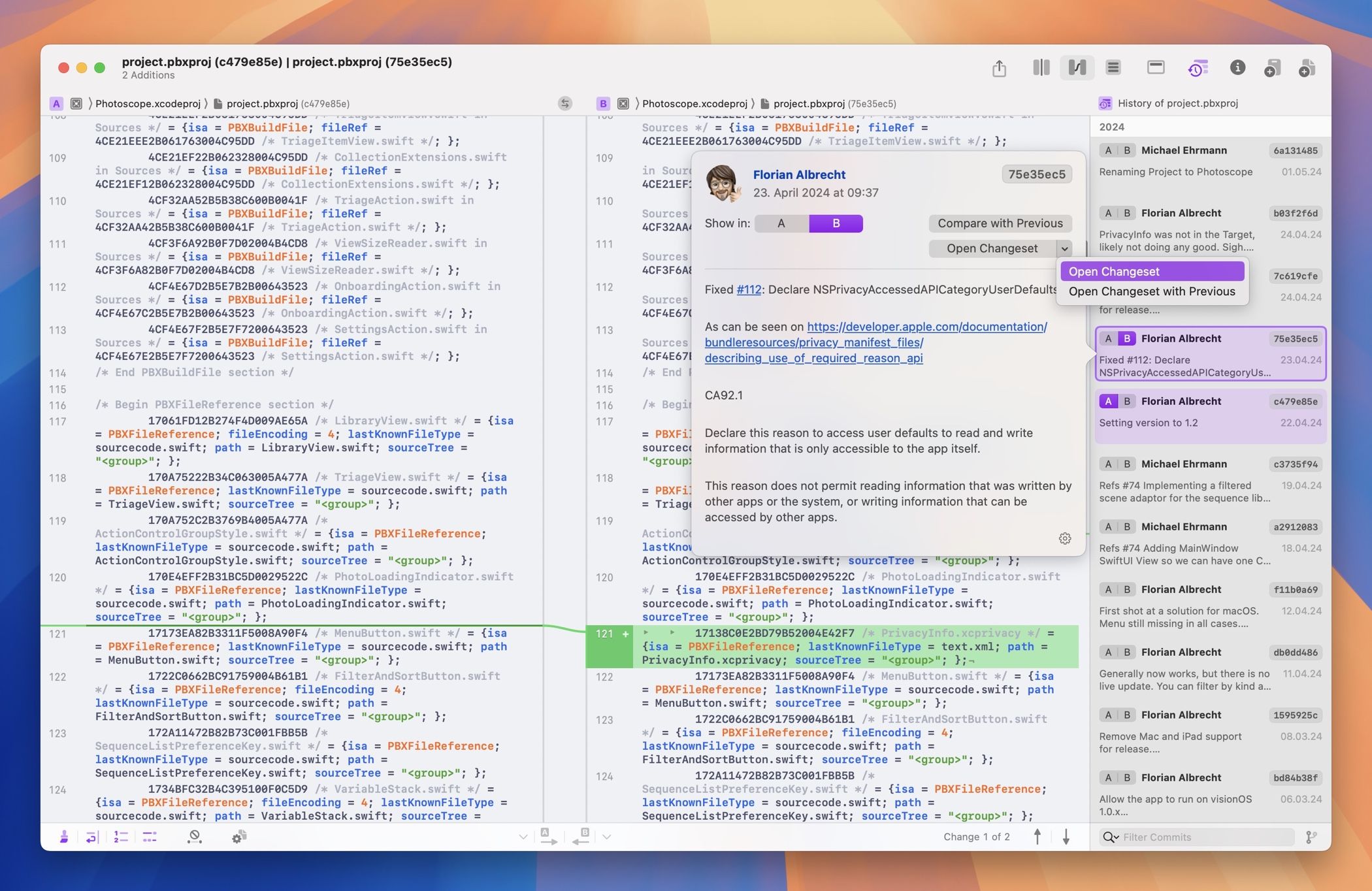The height and width of the screenshot is (891, 1372).
Task: Open Filter Commits search options dropdown
Action: point(1111,837)
